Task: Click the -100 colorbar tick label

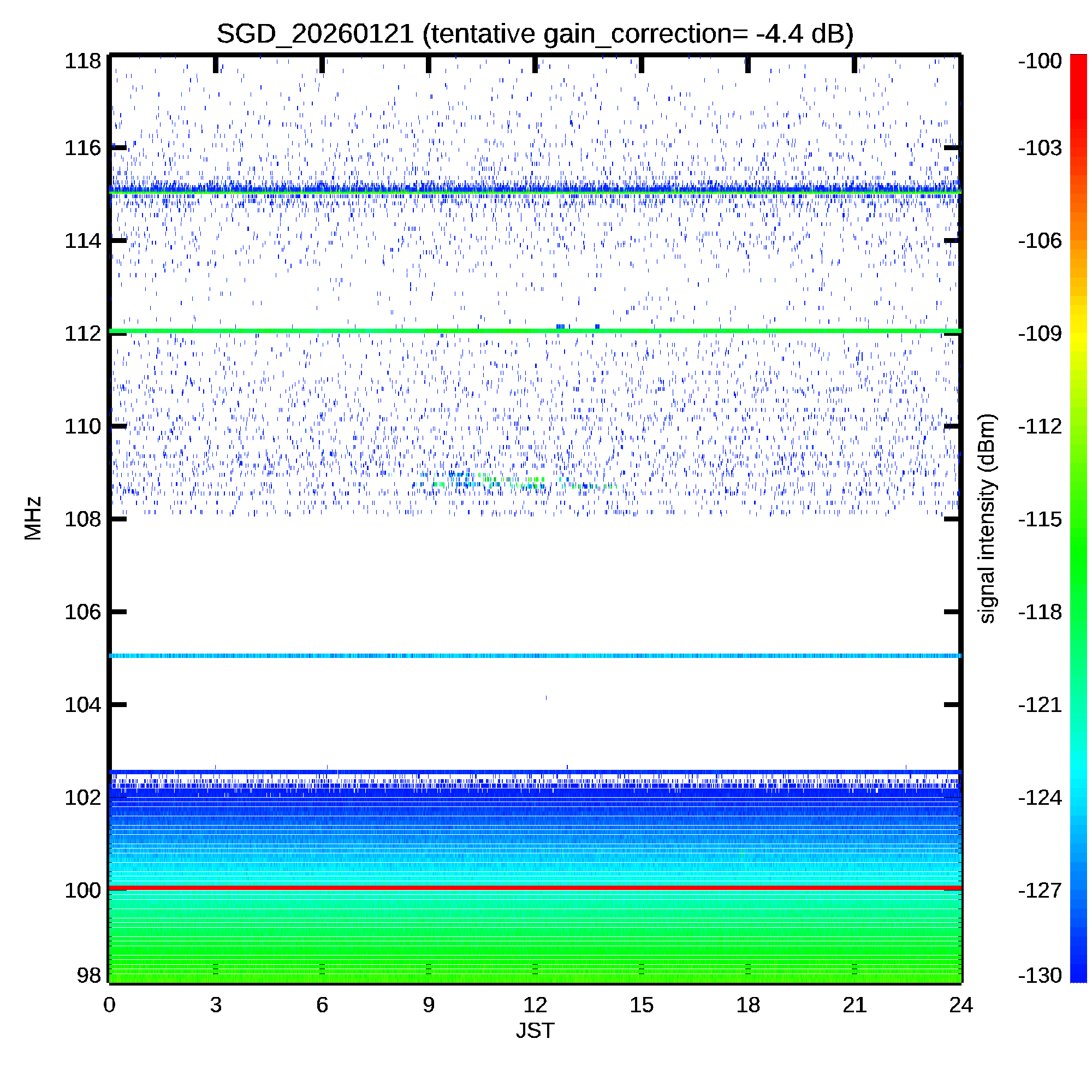Action: pos(1040,61)
